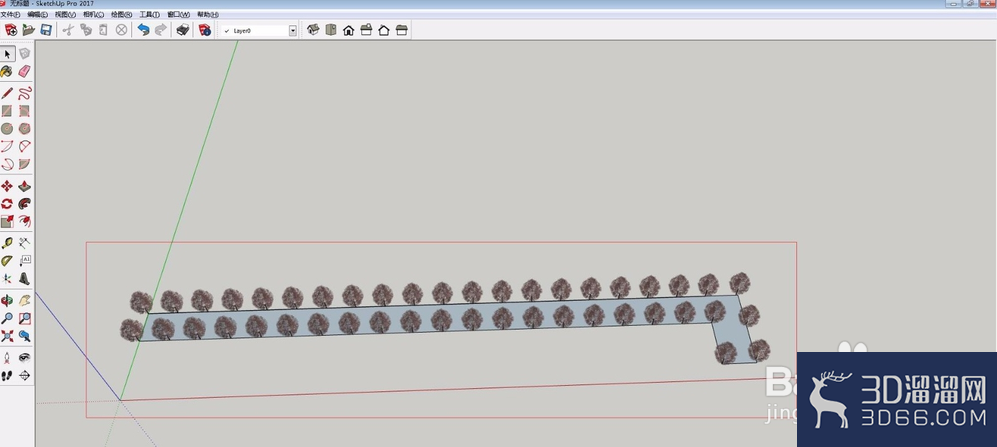Click the Copy toolbar icon

pyautogui.click(x=86, y=30)
